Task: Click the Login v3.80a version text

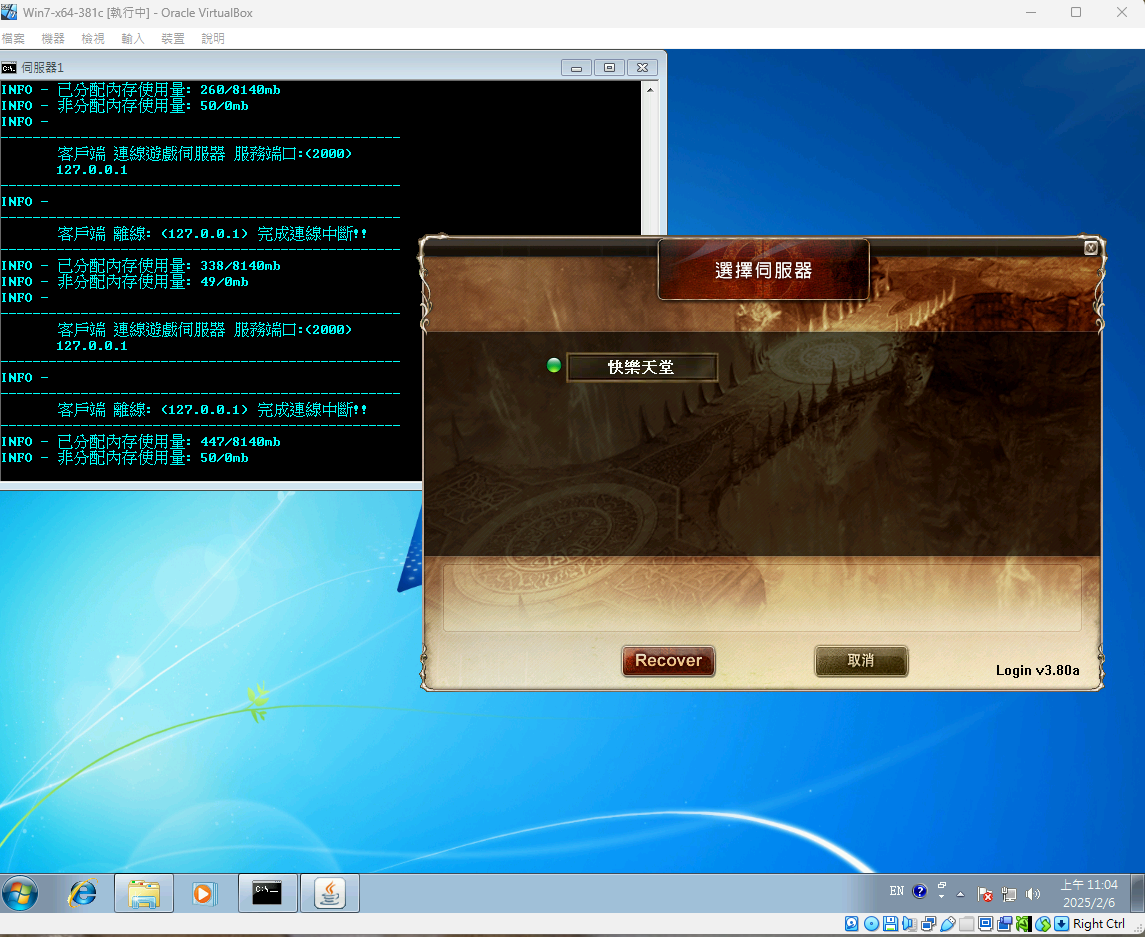Action: point(1038,670)
